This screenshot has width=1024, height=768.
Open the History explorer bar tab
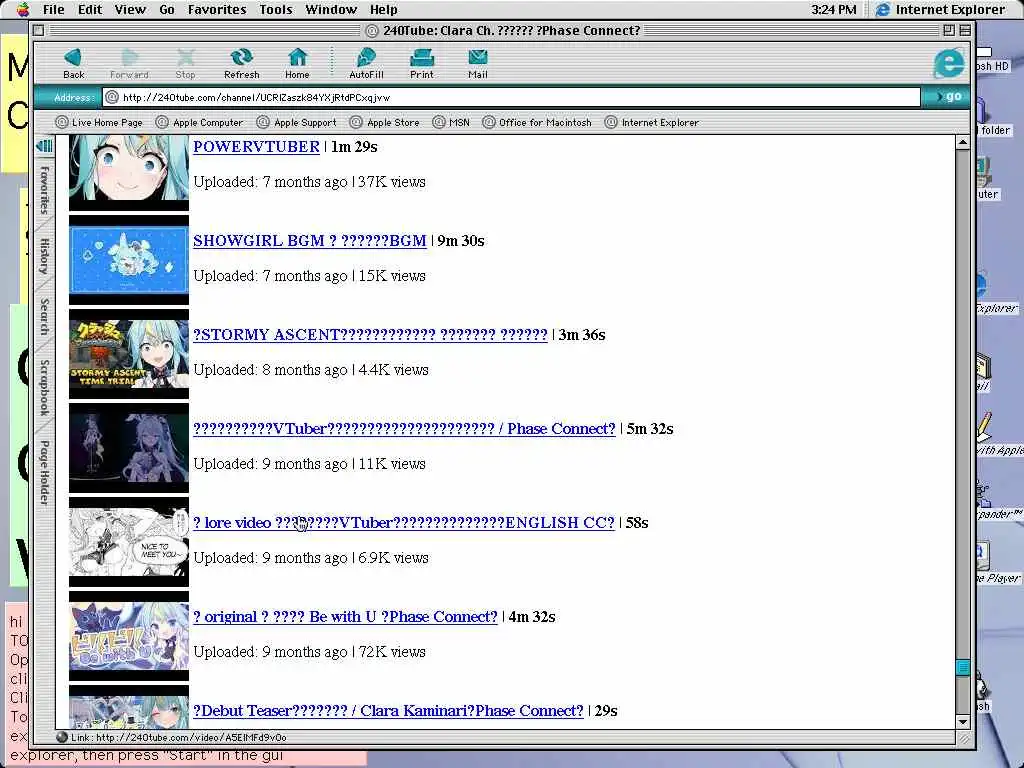coord(44,256)
